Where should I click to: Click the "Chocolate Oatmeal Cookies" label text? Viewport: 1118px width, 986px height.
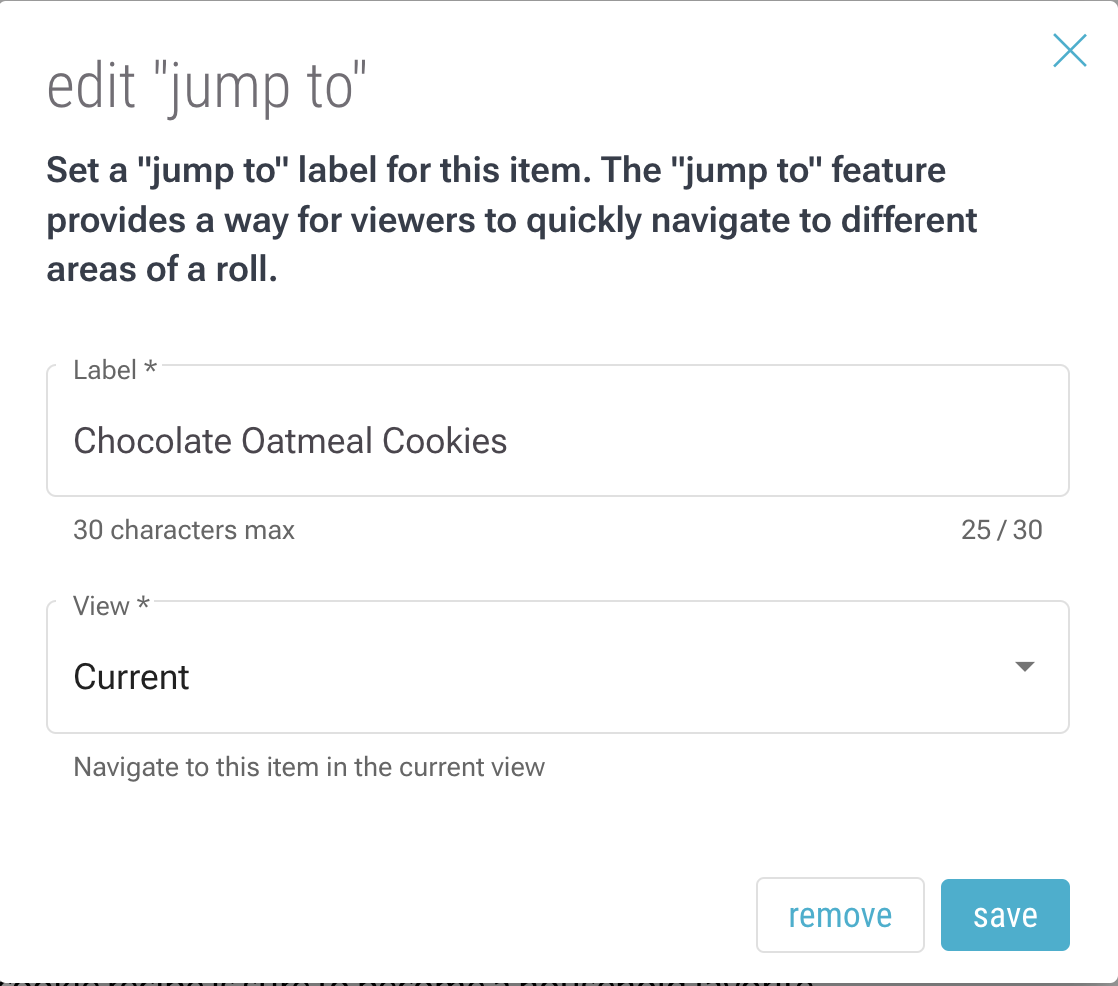[x=290, y=441]
